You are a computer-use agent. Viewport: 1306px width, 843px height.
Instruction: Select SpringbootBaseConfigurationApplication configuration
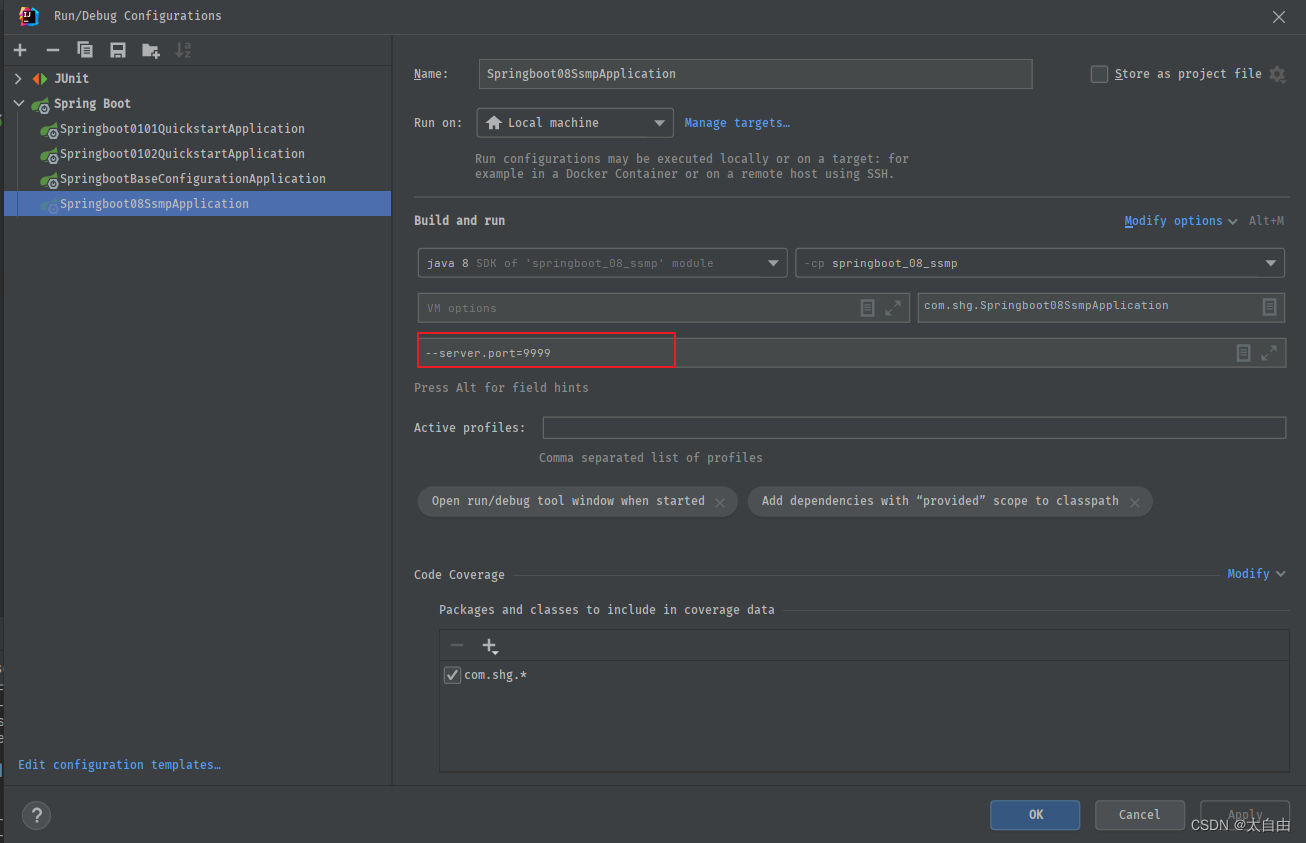[193, 179]
